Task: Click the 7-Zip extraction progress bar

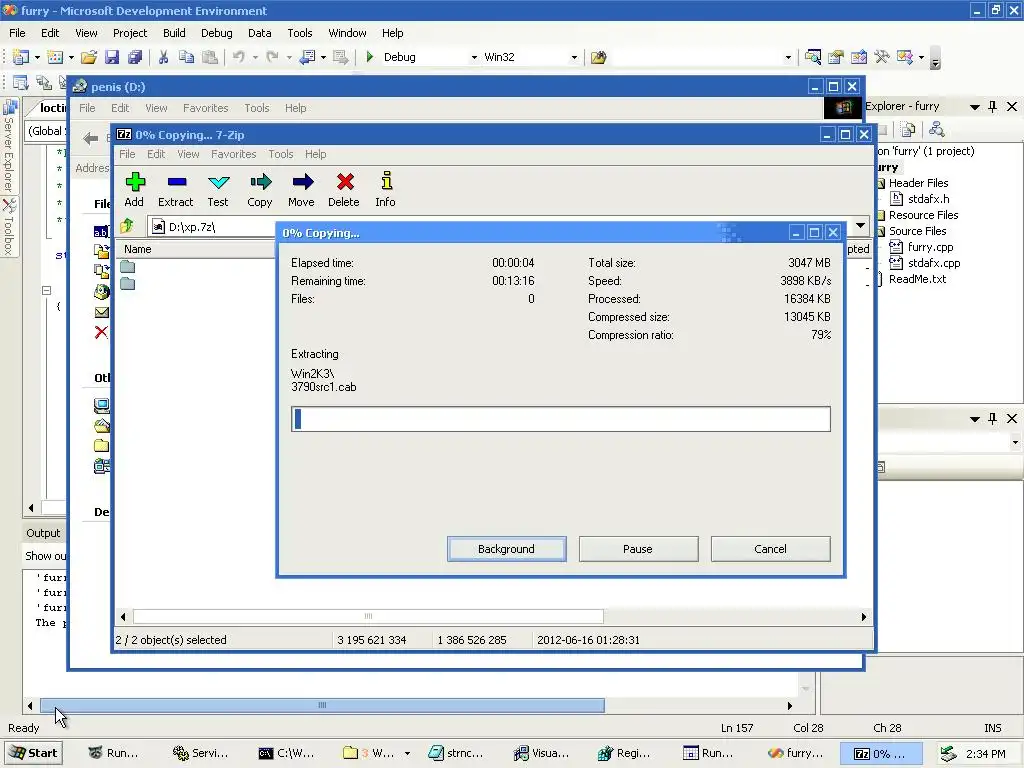Action: [x=561, y=419]
